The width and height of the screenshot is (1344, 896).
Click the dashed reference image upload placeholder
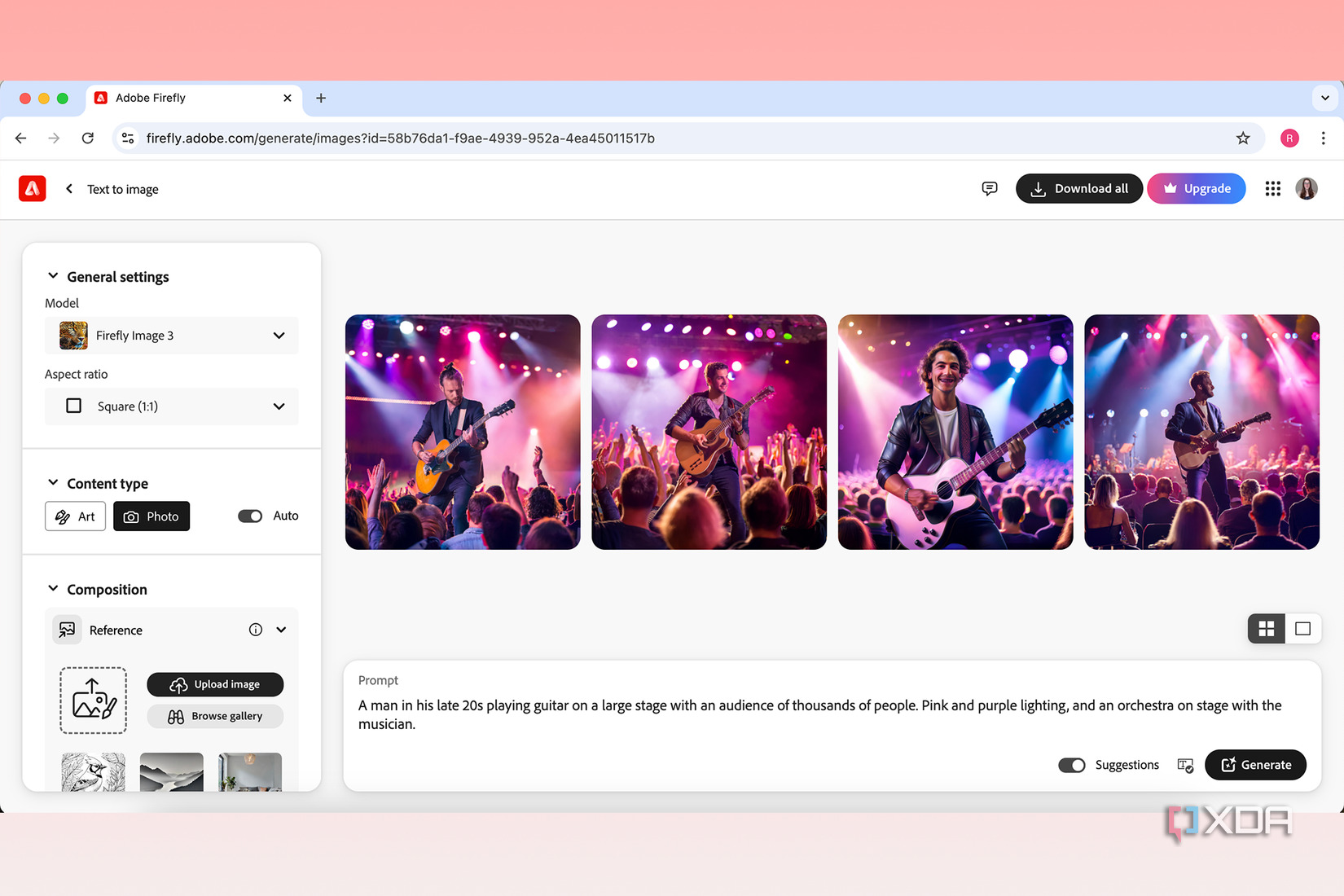tap(93, 701)
